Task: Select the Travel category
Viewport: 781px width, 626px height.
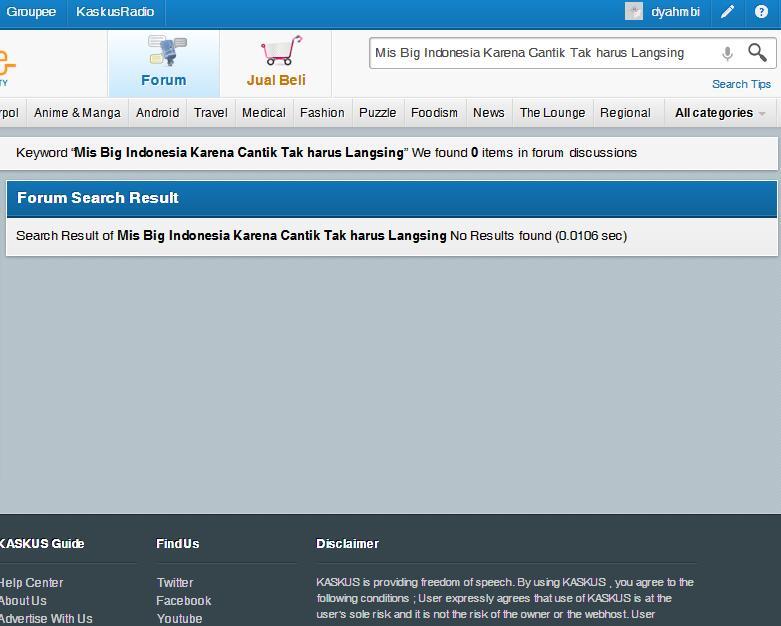Action: [211, 113]
